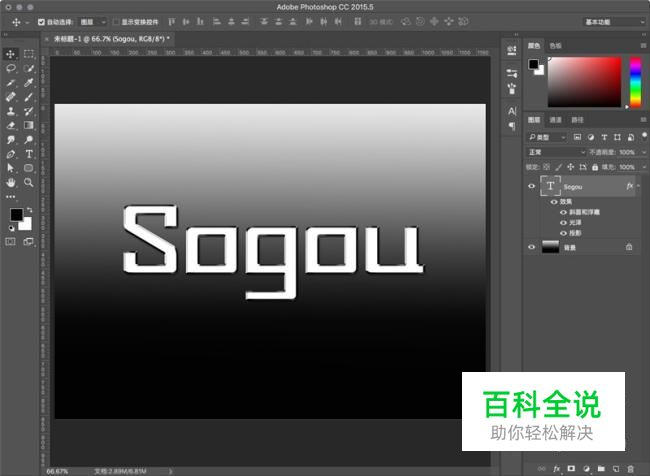Select the Quick Selection tool
The width and height of the screenshot is (650, 476).
[29, 68]
